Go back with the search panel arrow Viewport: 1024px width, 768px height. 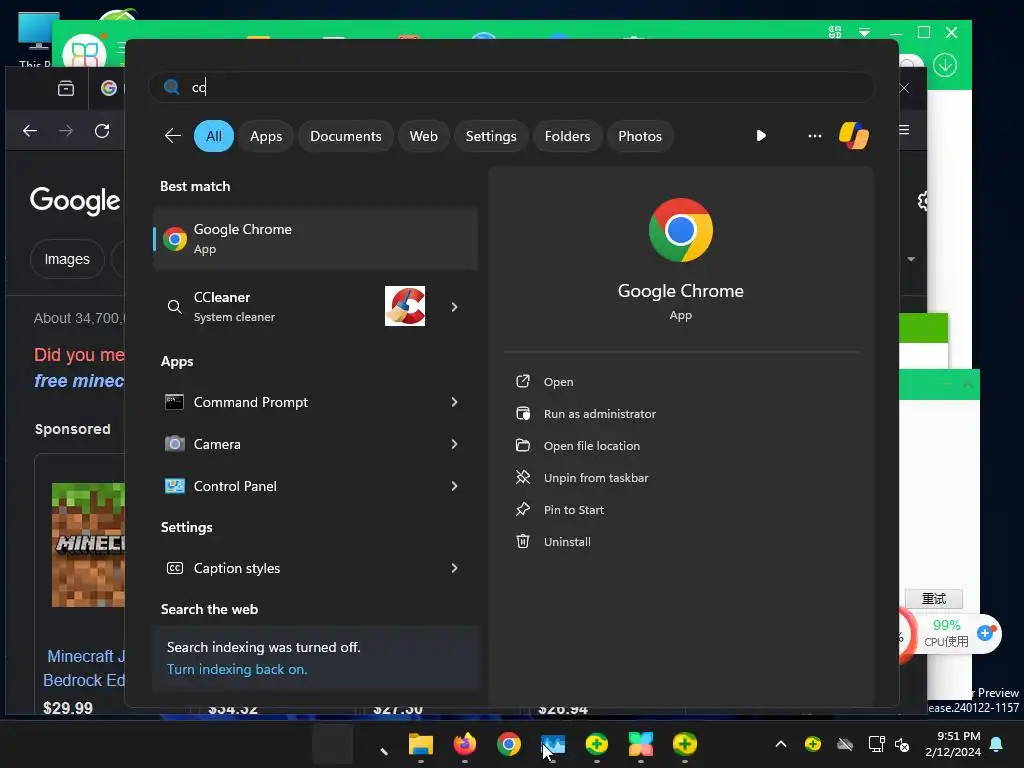(x=172, y=136)
